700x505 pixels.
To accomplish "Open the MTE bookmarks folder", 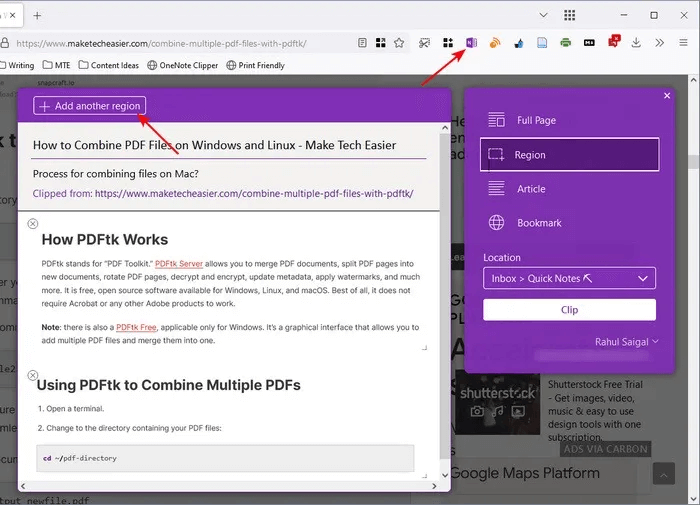I will (57, 65).
